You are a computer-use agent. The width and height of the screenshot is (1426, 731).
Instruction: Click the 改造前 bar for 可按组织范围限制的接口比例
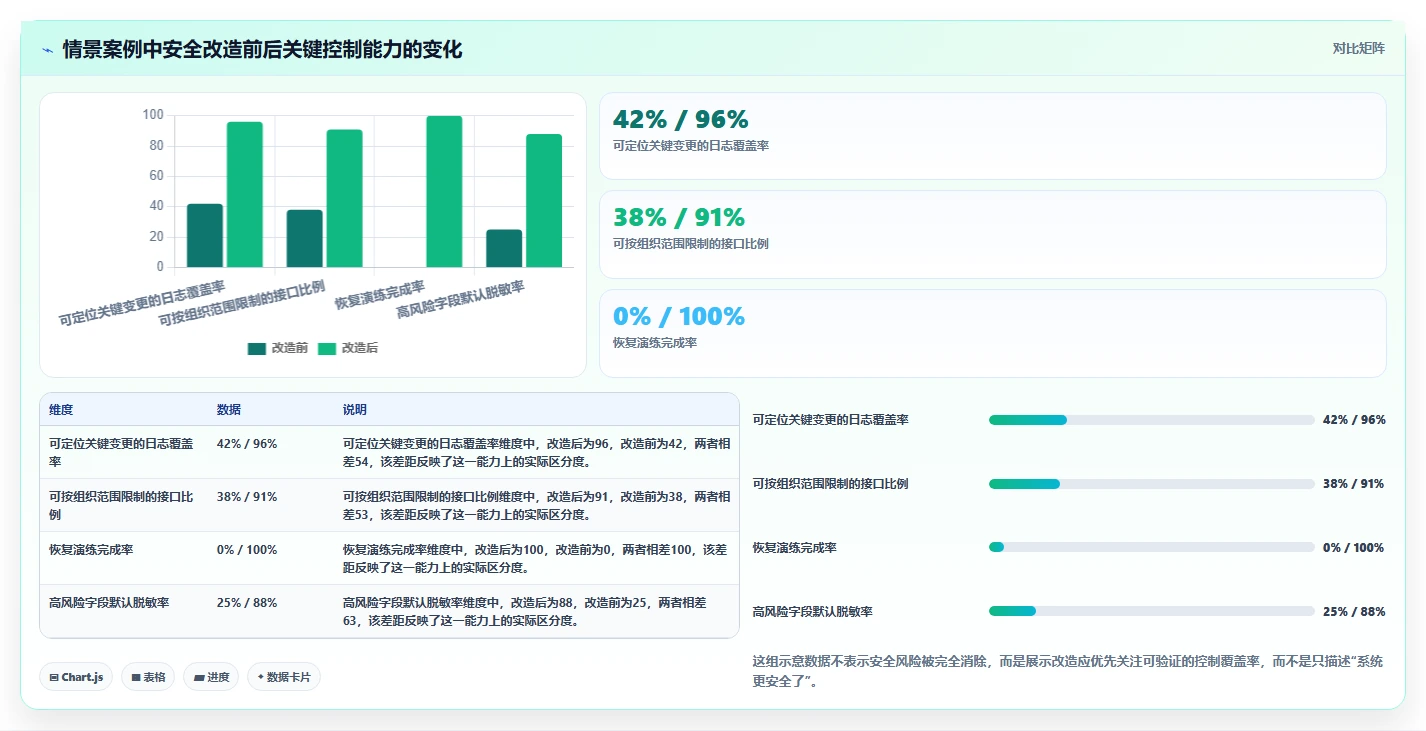coord(305,239)
